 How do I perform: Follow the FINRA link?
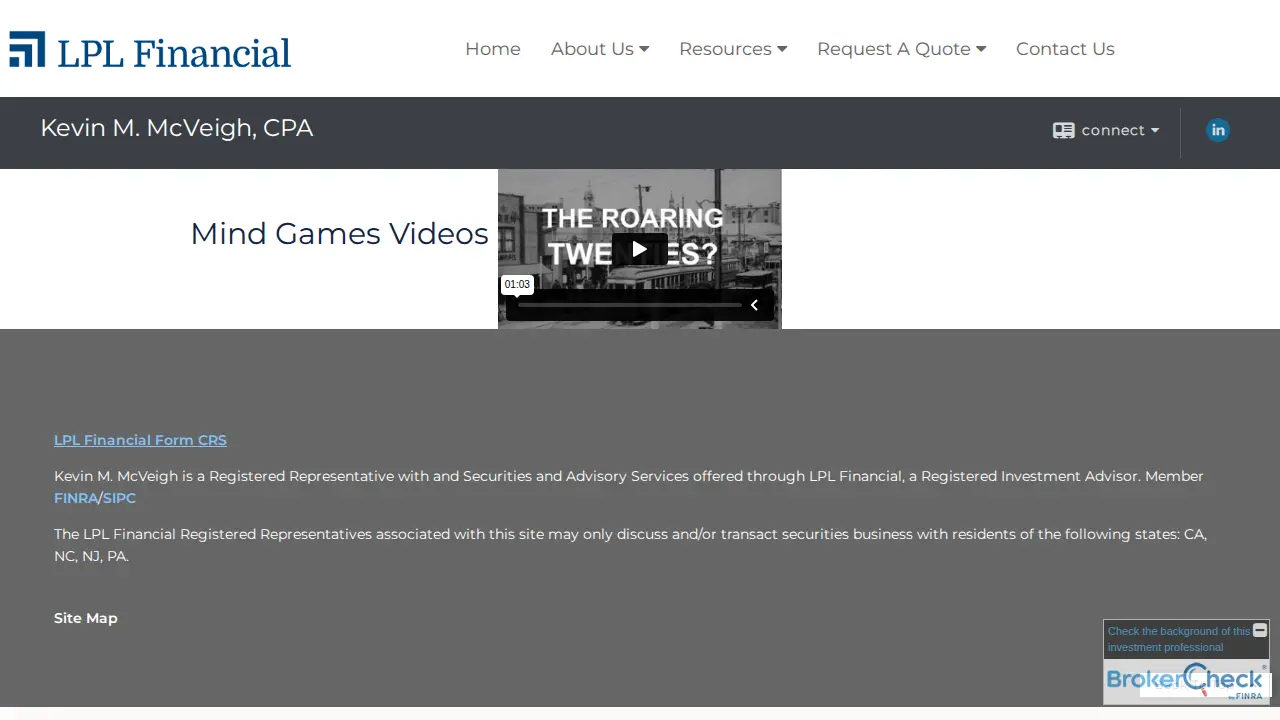coord(76,498)
